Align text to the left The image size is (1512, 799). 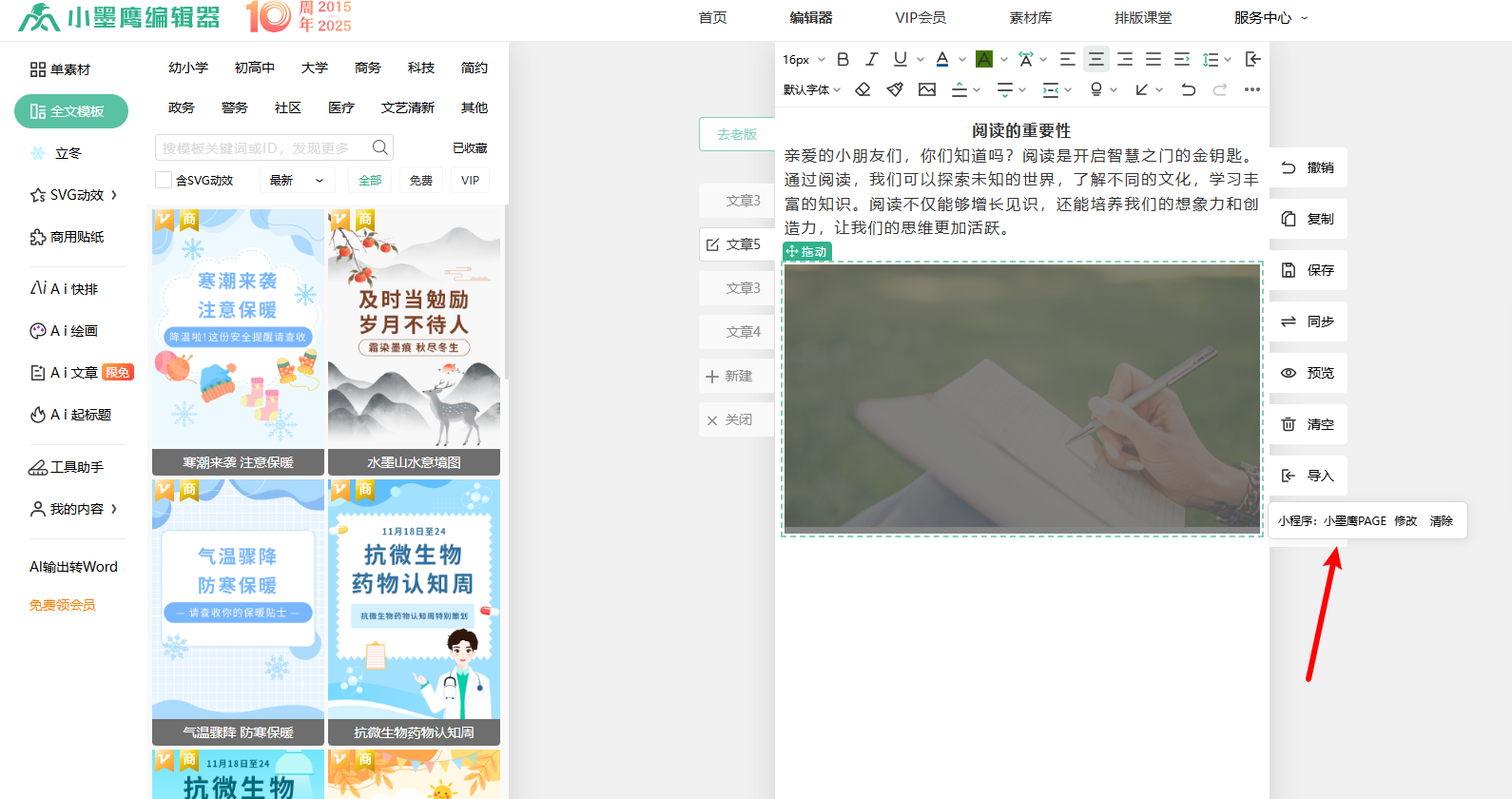click(1068, 59)
